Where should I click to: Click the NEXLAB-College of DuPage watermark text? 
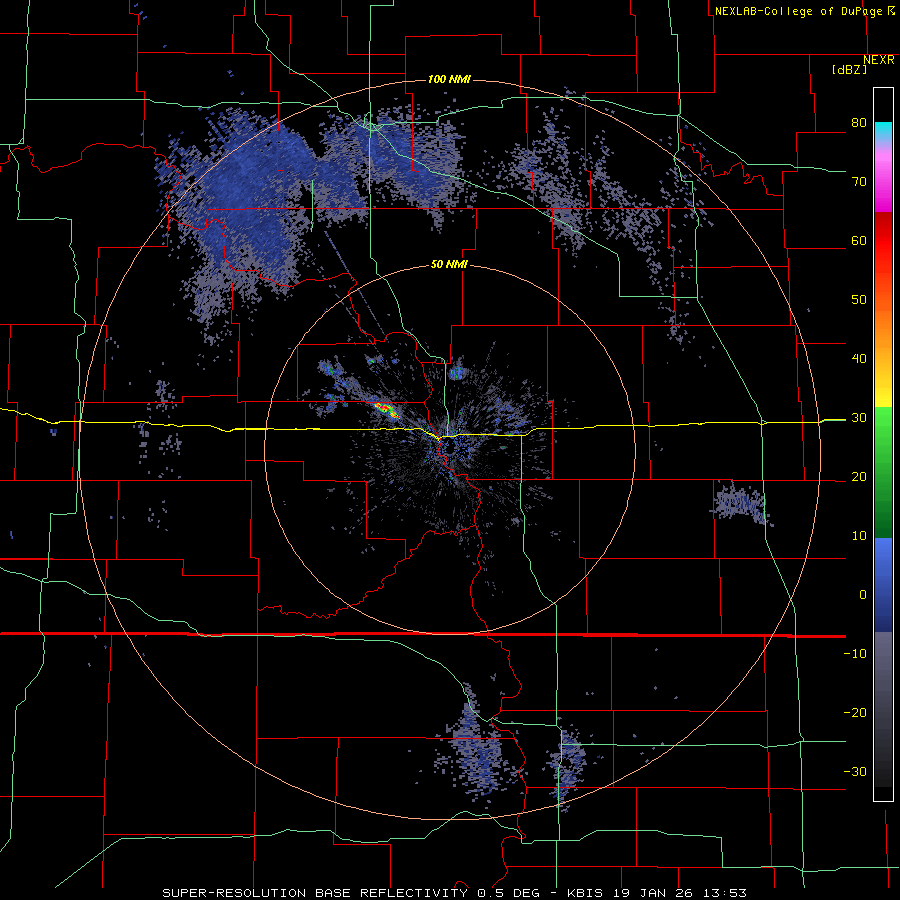click(x=798, y=11)
